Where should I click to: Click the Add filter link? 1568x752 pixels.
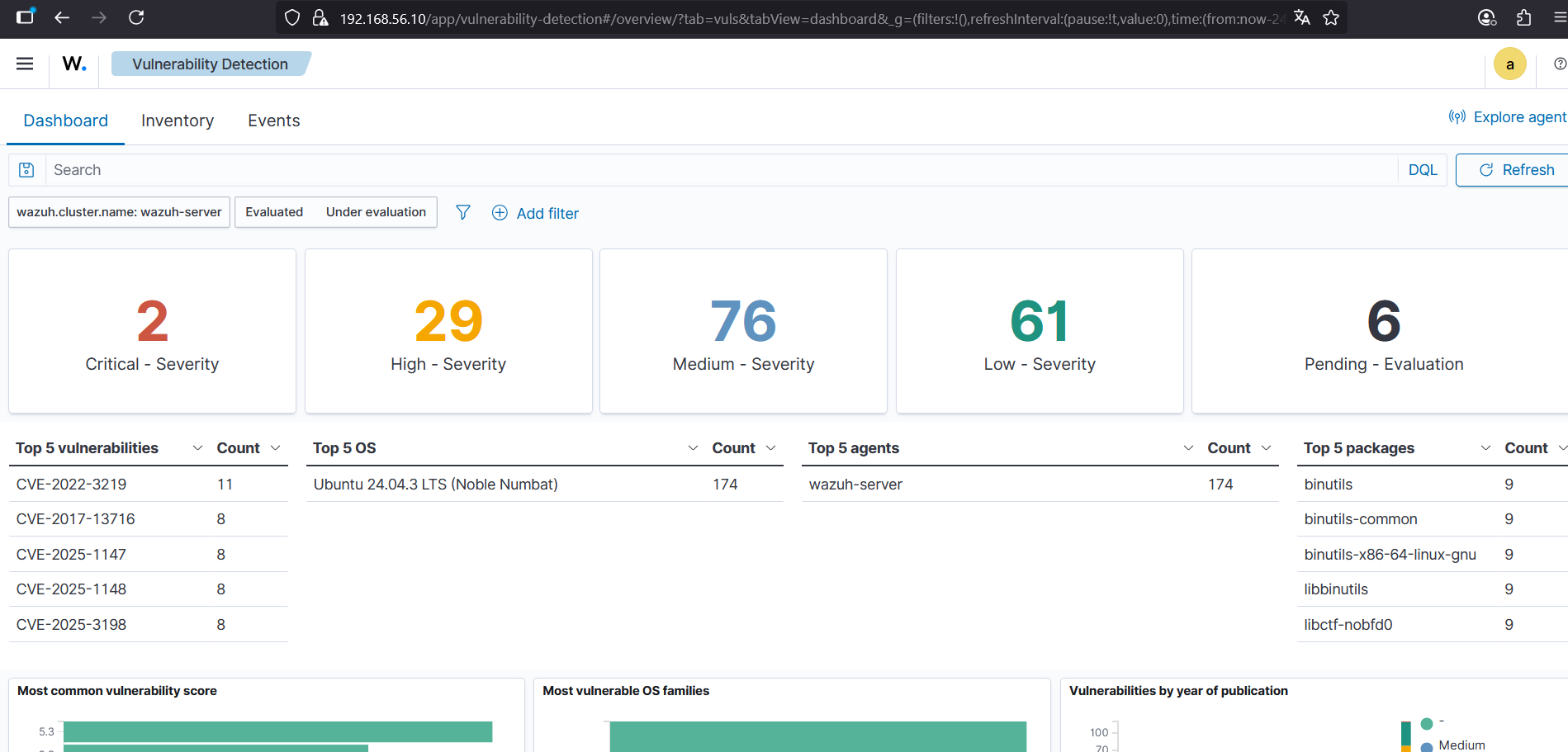pos(536,213)
